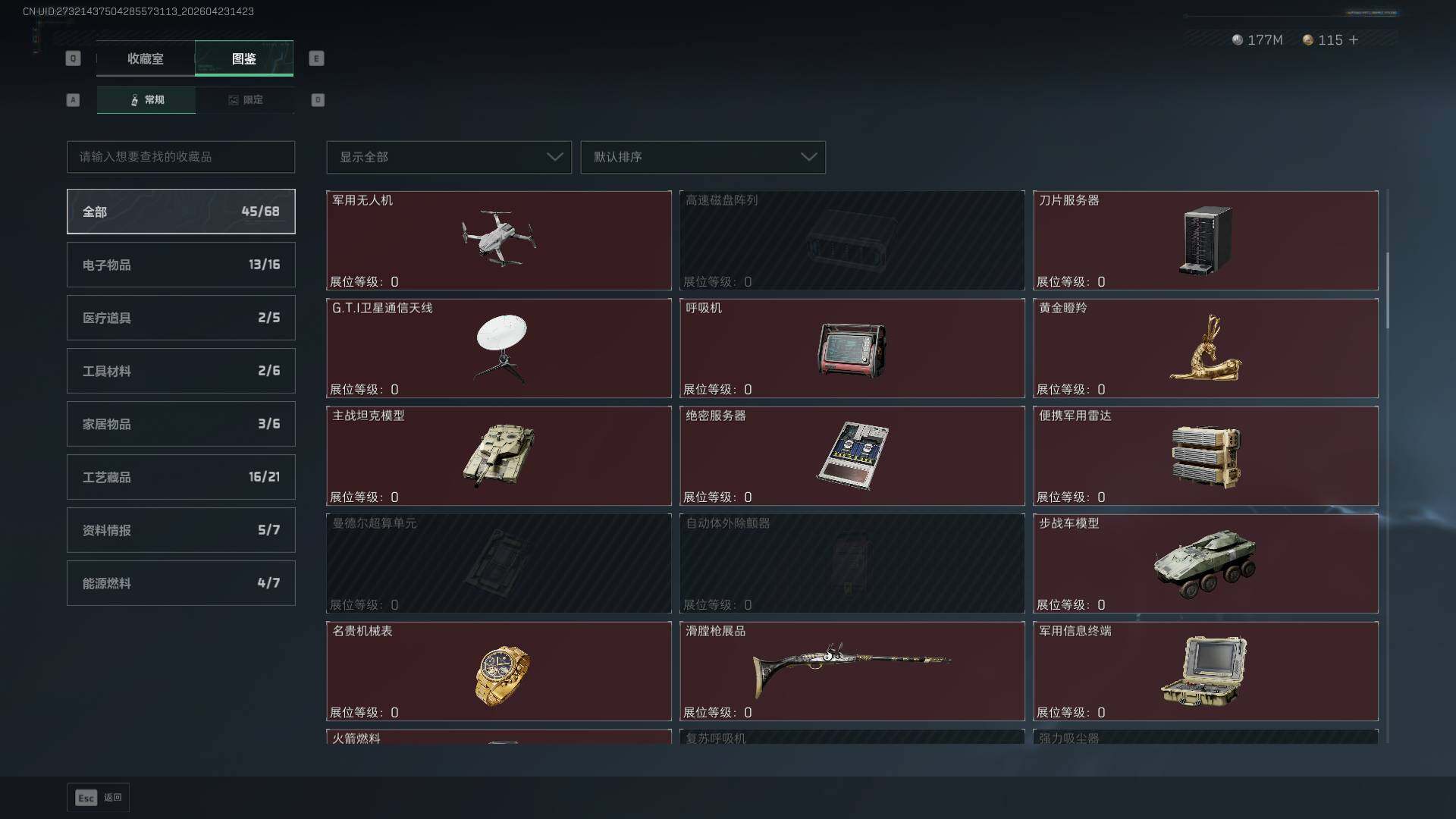Click the 名贵机械表 gold watch item
The width and height of the screenshot is (1456, 819).
499,671
